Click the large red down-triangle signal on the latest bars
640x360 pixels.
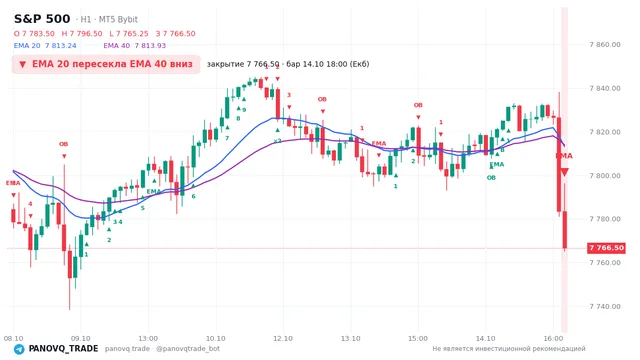point(564,172)
